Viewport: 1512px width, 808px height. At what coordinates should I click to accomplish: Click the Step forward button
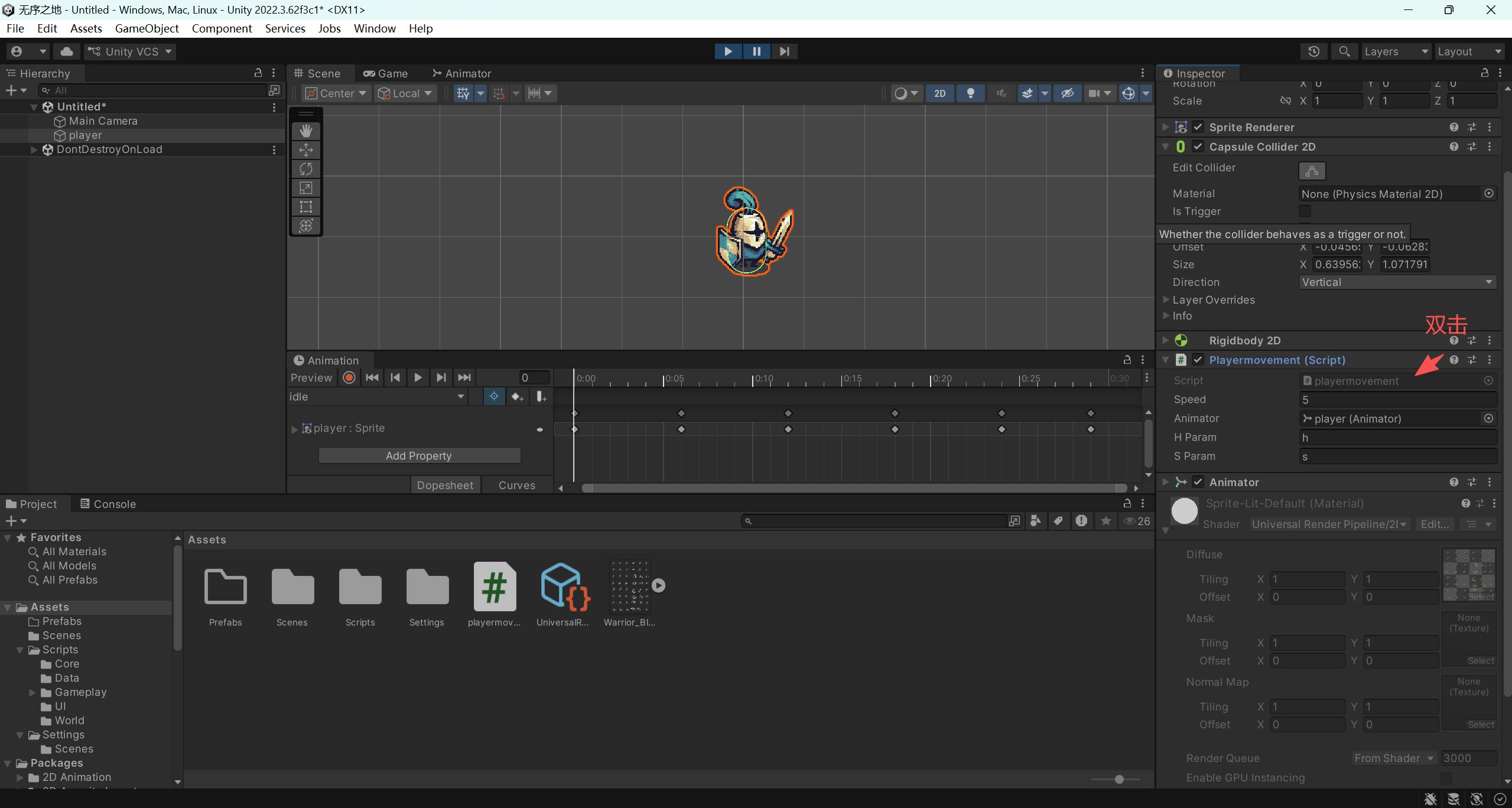pyautogui.click(x=784, y=51)
